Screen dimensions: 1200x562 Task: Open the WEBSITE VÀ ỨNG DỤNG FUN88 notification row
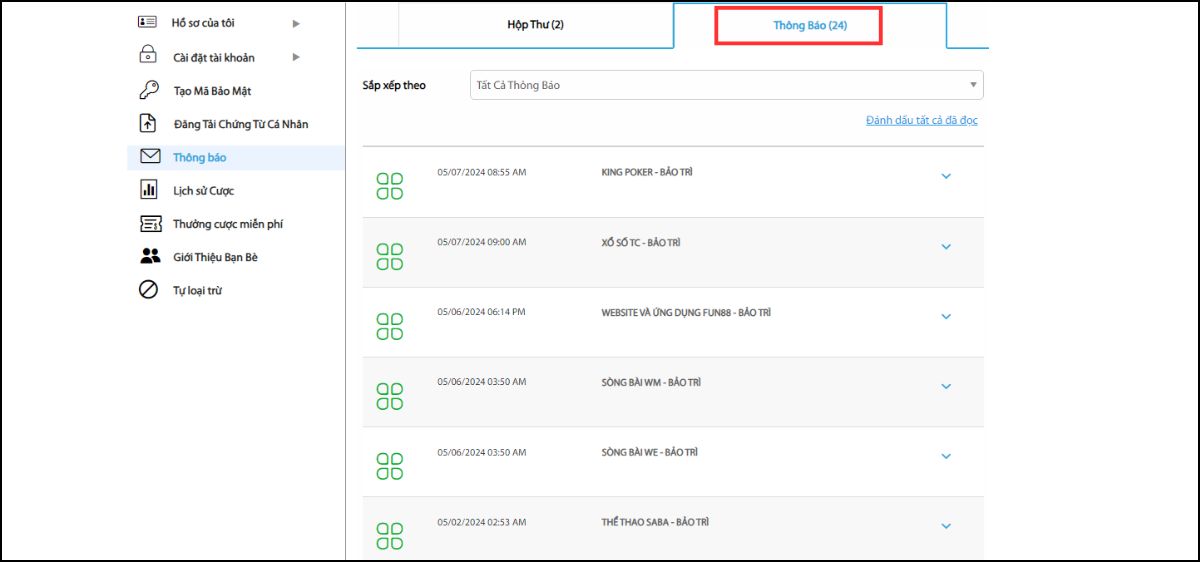(685, 313)
